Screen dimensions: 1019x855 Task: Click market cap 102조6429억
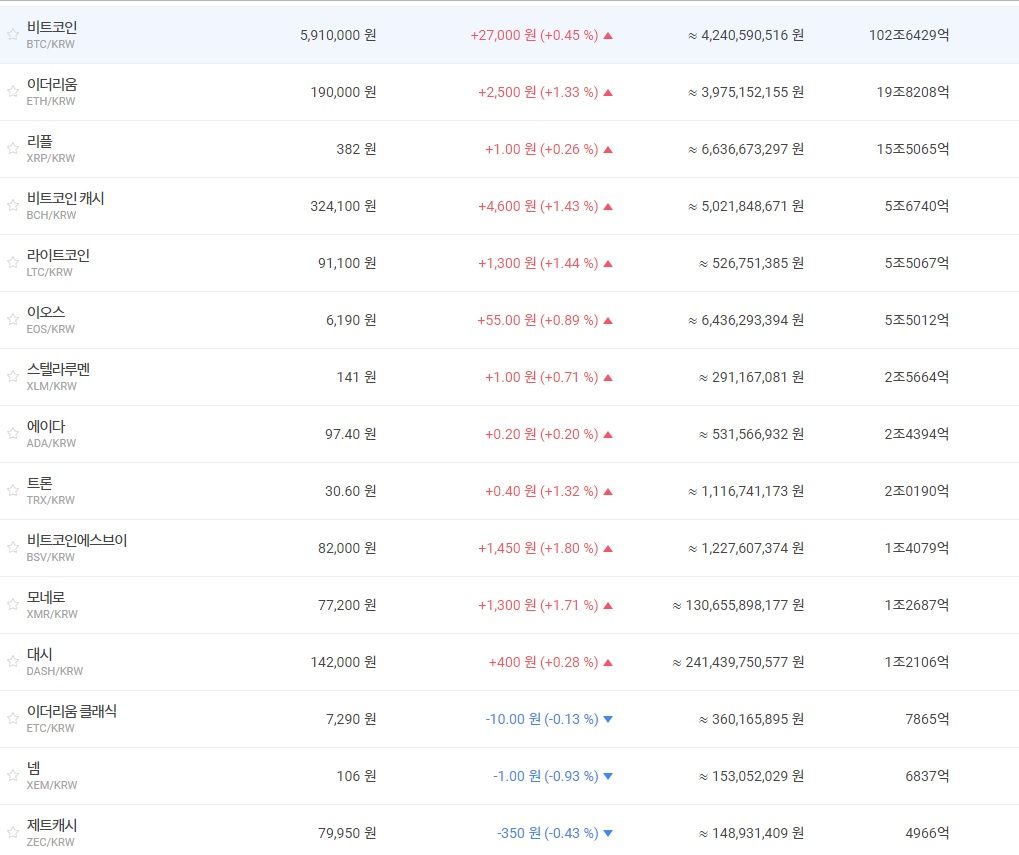[x=909, y=35]
